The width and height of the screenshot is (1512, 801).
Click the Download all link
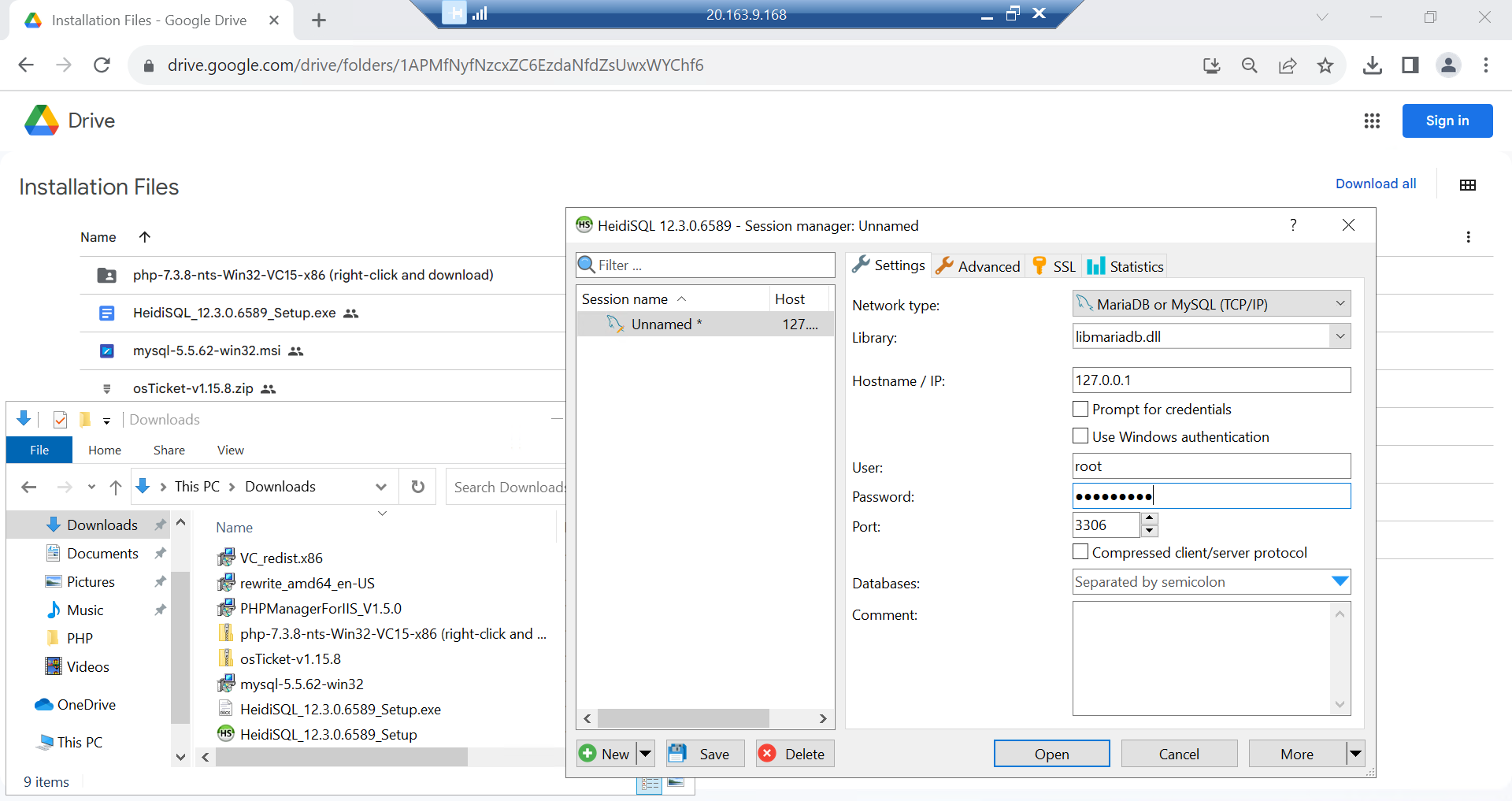point(1375,184)
